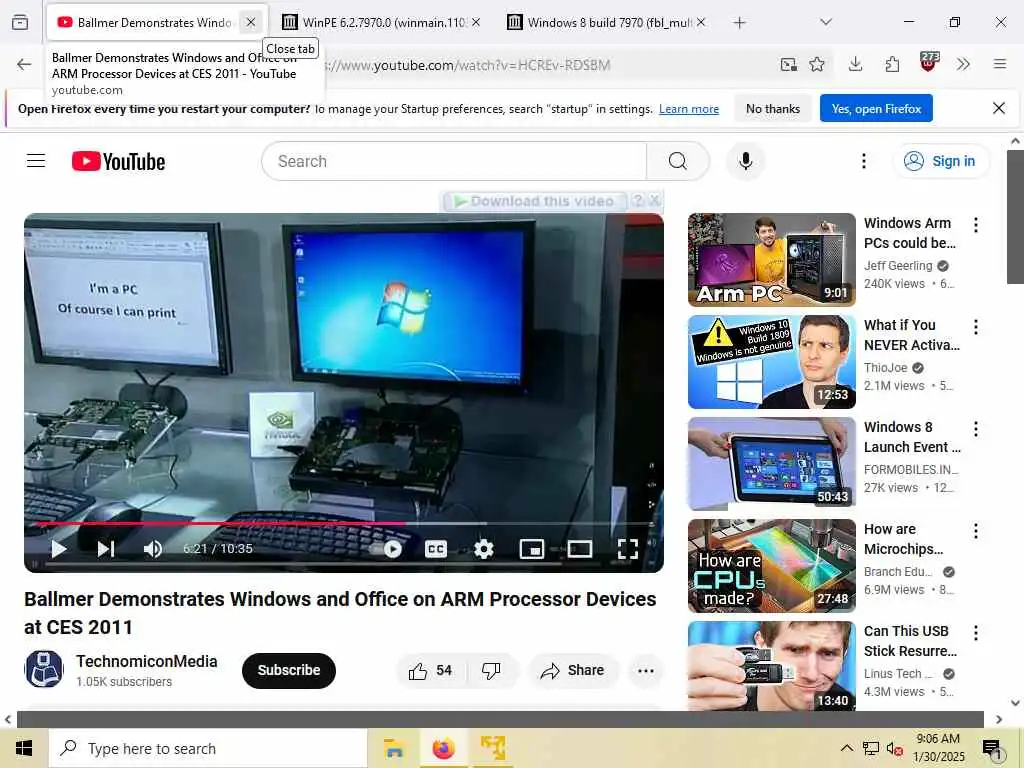Expand the list all tabs dropdown
Screen dimensions: 1024x768
coord(825,22)
